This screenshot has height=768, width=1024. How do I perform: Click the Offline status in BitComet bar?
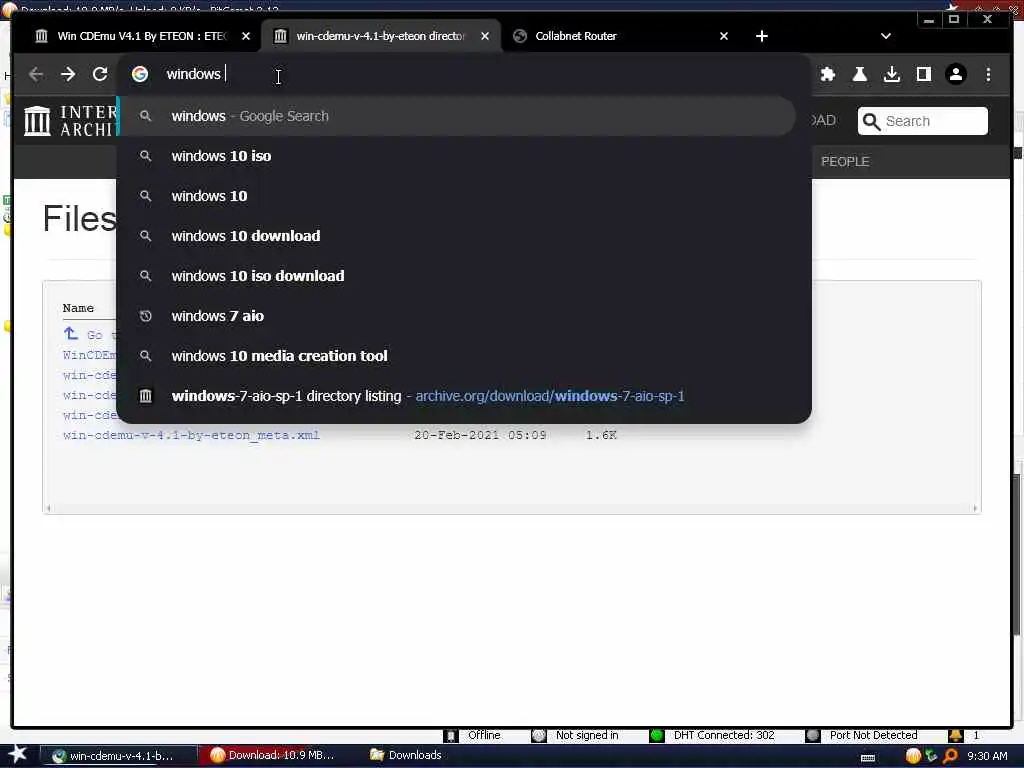(484, 735)
